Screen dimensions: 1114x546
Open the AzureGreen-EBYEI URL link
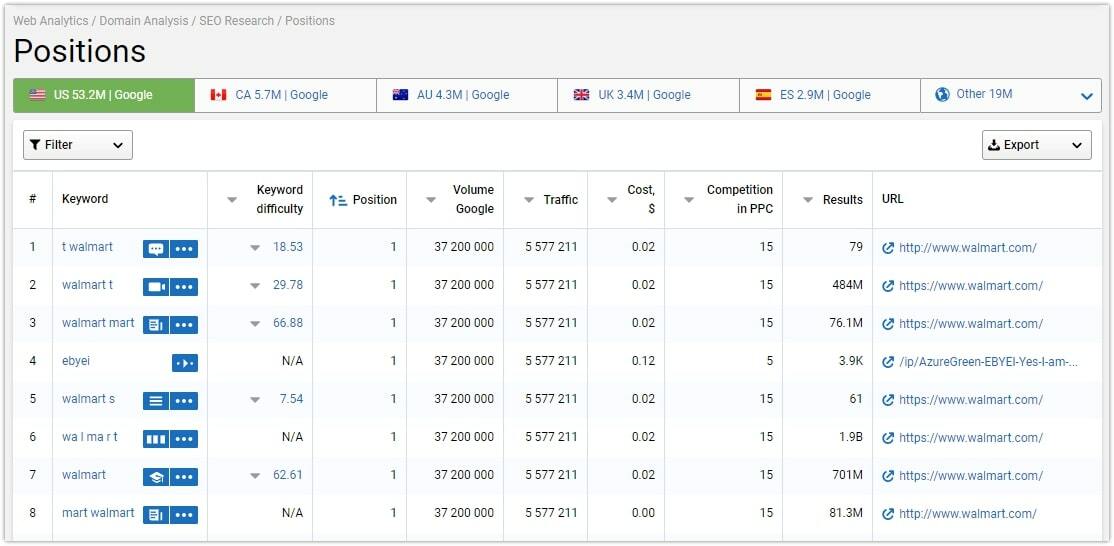(988, 362)
